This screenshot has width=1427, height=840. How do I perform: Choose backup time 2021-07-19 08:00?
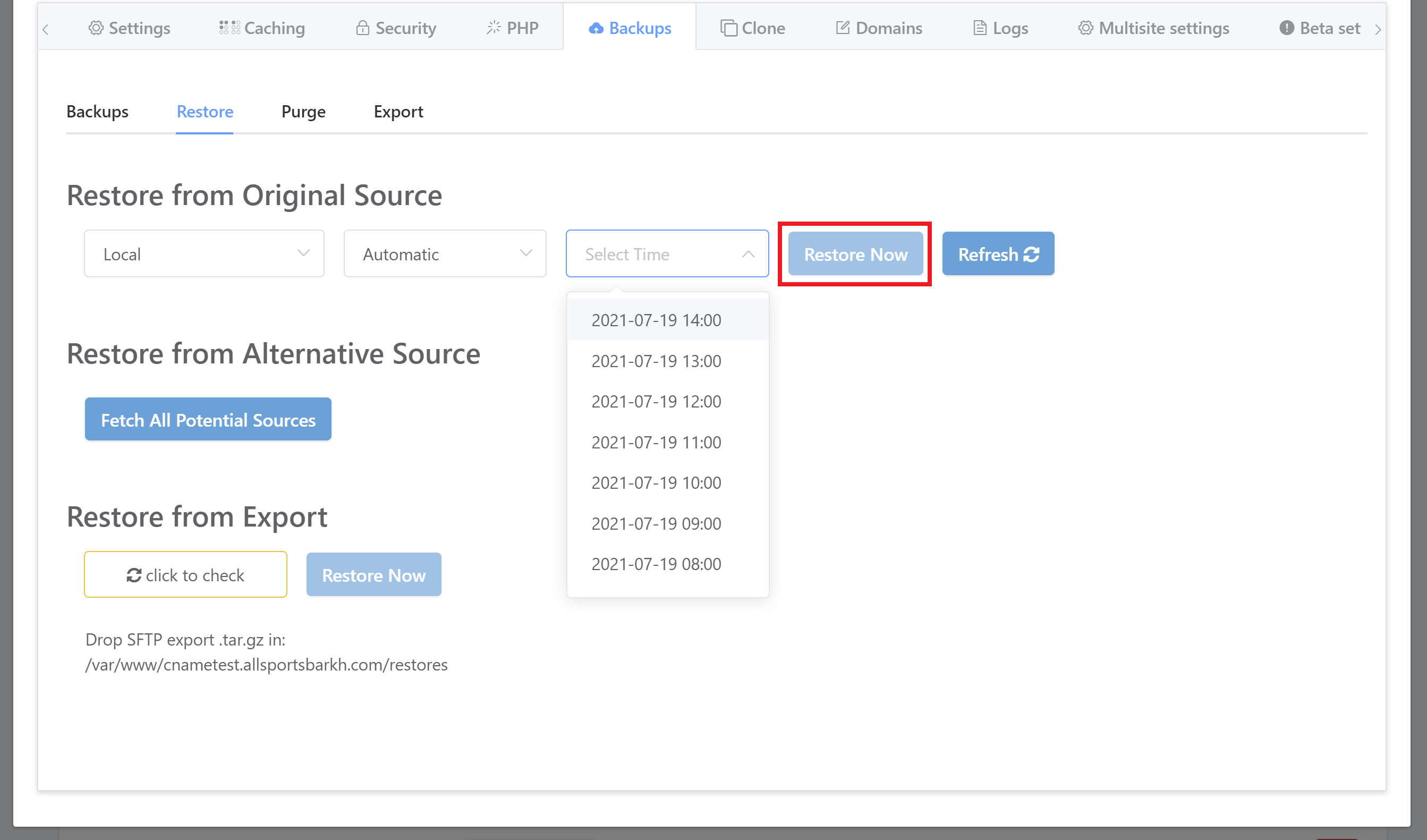tap(668, 564)
